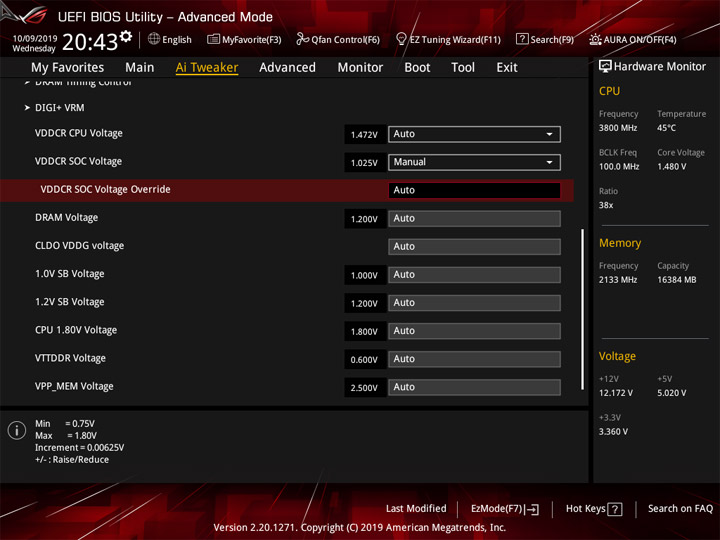This screenshot has width=720, height=540.
Task: Select the 1.2V SB Voltage label
Action: [70, 302]
